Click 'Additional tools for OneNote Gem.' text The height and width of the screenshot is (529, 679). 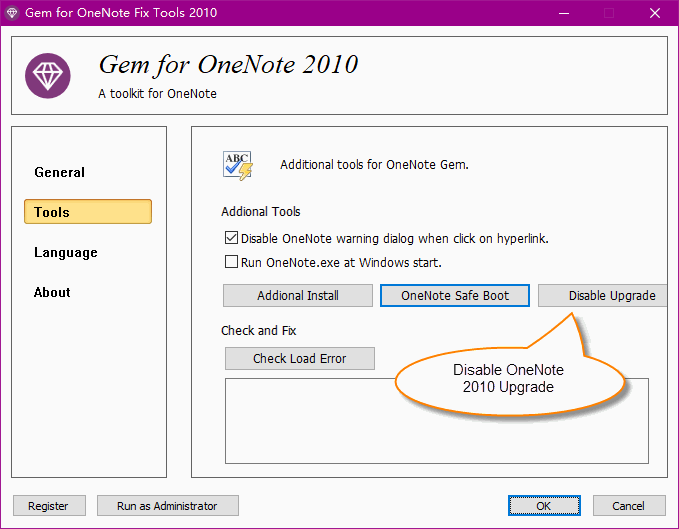[374, 165]
